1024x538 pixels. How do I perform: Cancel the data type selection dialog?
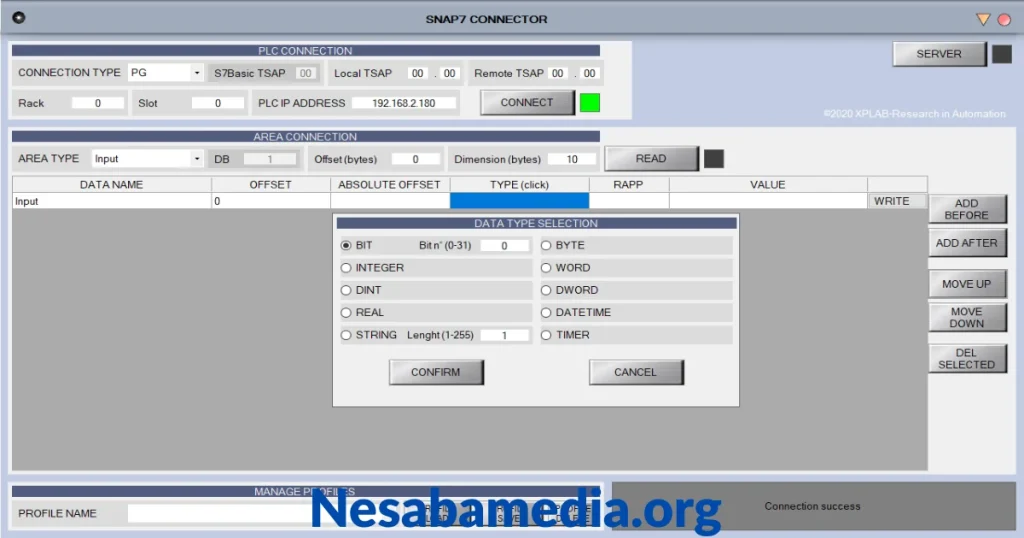(636, 372)
